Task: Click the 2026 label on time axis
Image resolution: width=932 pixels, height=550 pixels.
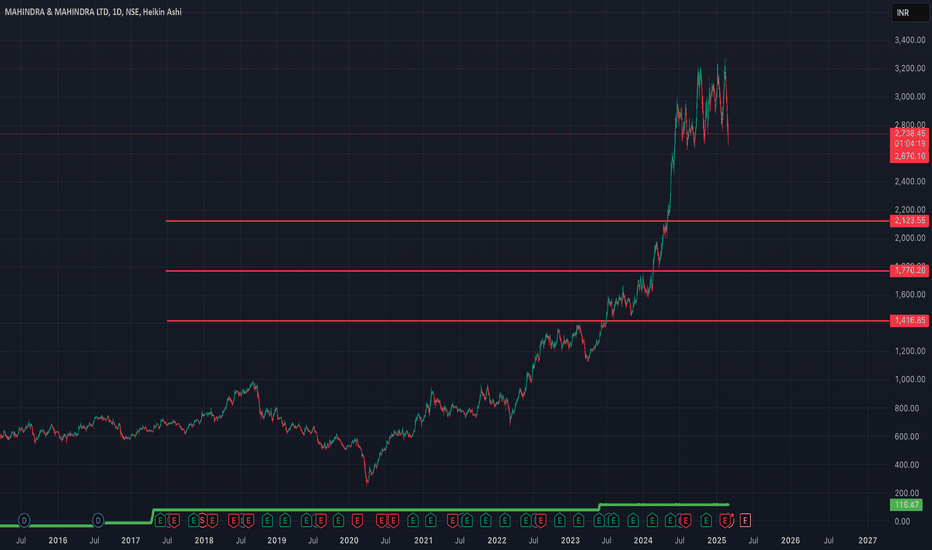Action: point(790,540)
